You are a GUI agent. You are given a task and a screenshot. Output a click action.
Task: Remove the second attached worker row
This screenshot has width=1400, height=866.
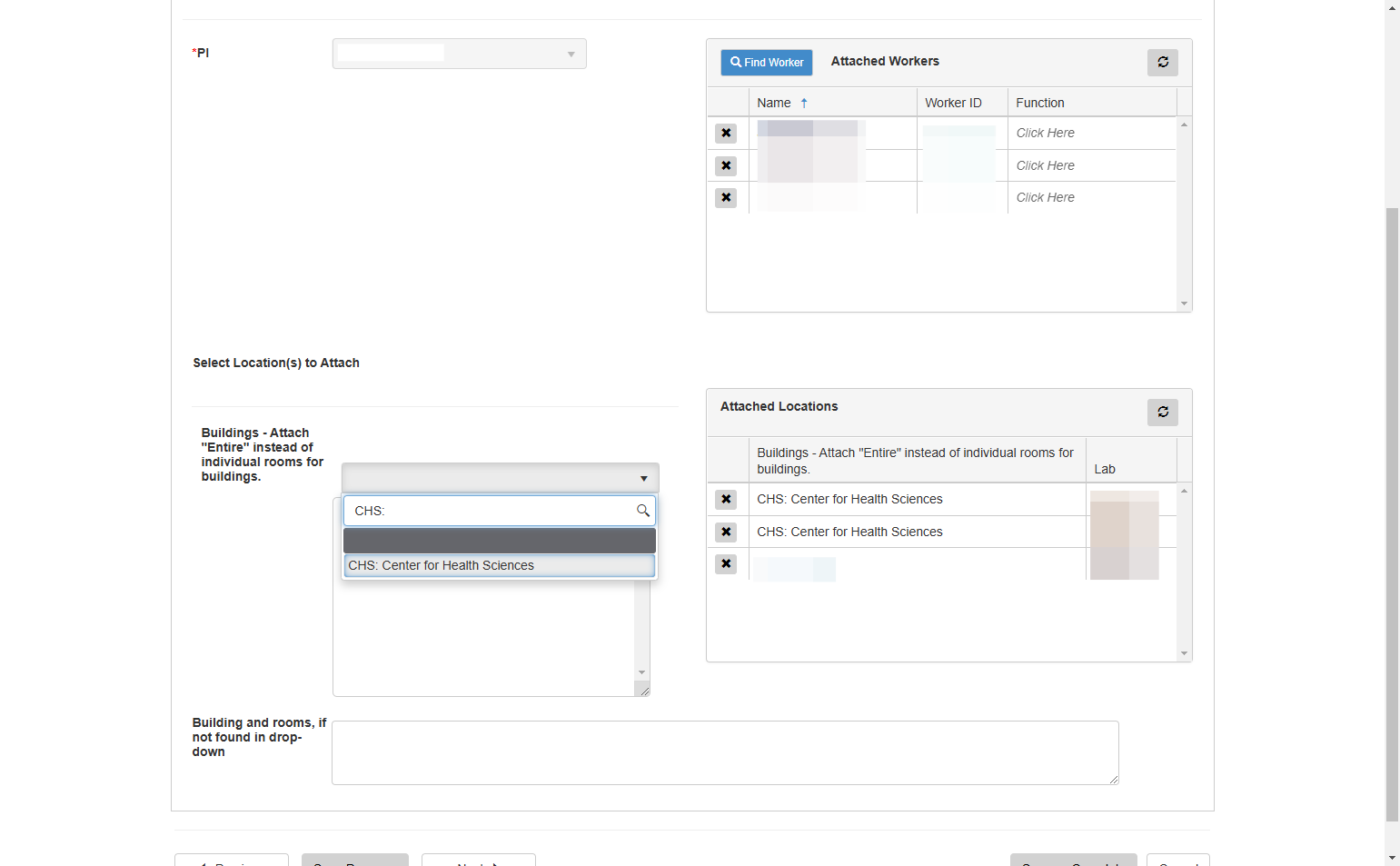pyautogui.click(x=726, y=166)
